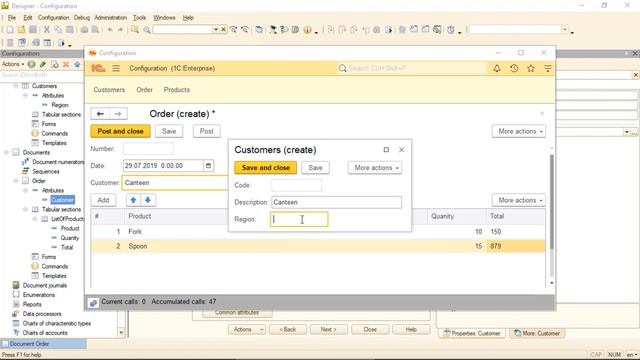Select the Customer attribute in tree

click(x=62, y=200)
